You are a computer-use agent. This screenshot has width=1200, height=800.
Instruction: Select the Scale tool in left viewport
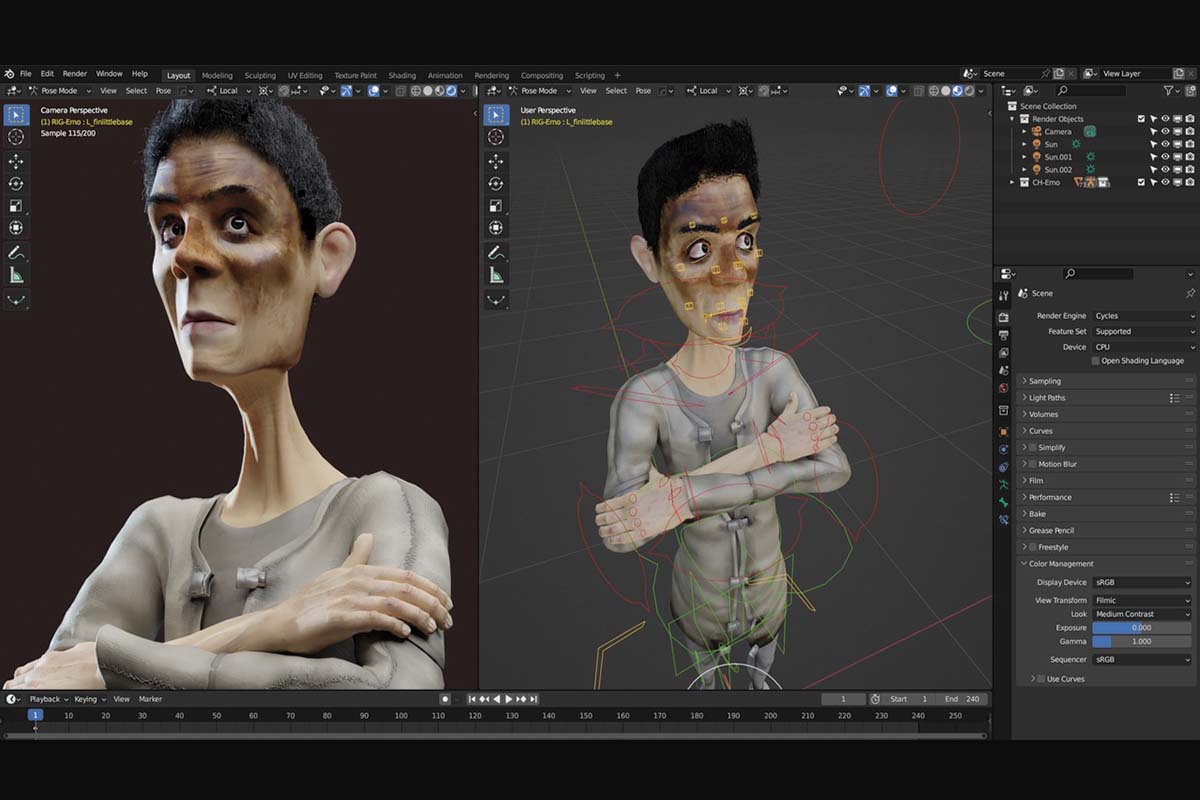coord(16,206)
